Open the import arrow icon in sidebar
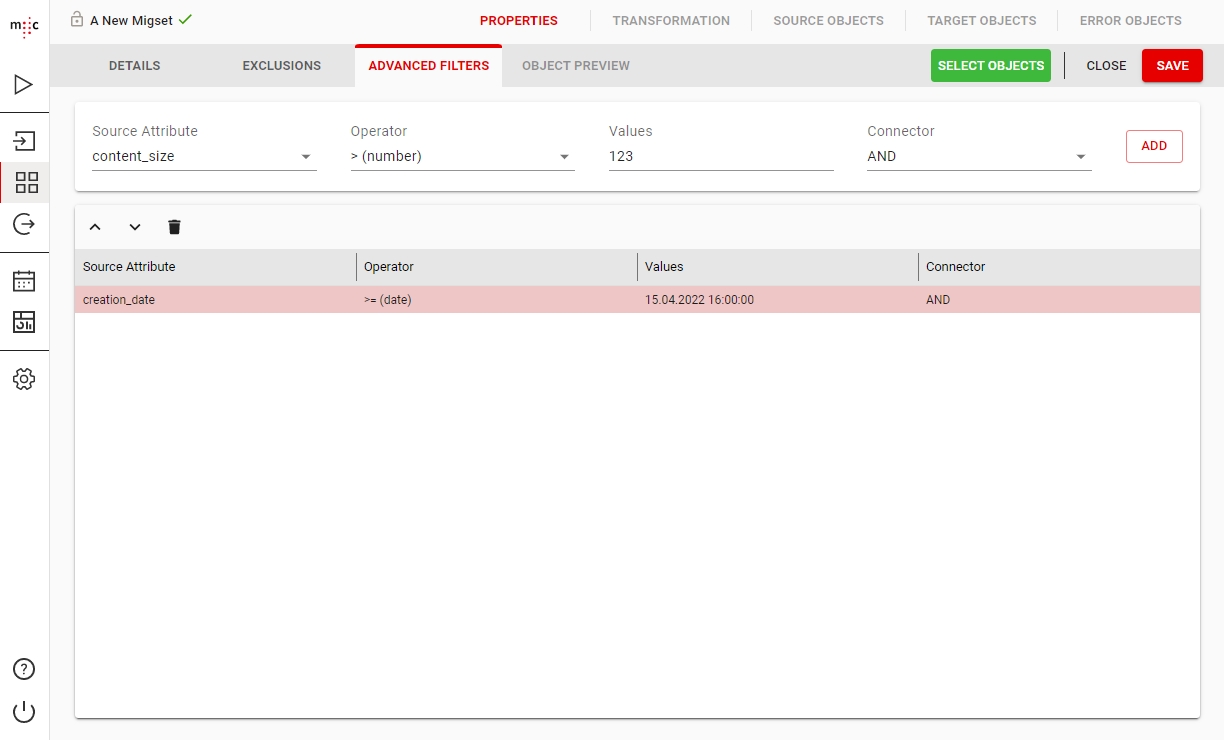This screenshot has width=1224, height=740. click(24, 141)
